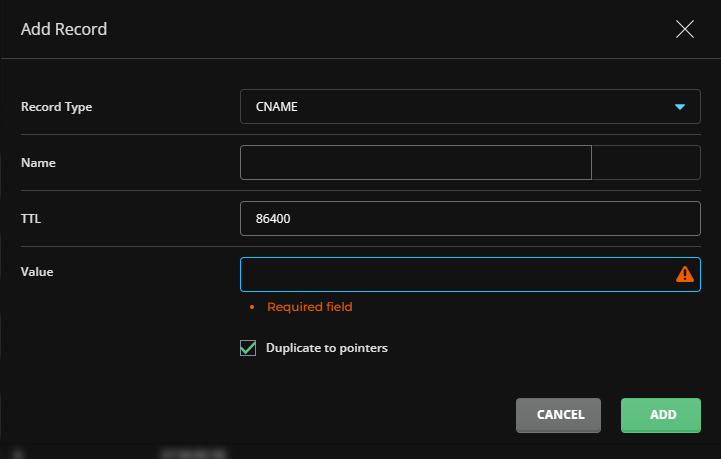Focus the empty Name input field
The height and width of the screenshot is (459, 721).
coord(416,162)
